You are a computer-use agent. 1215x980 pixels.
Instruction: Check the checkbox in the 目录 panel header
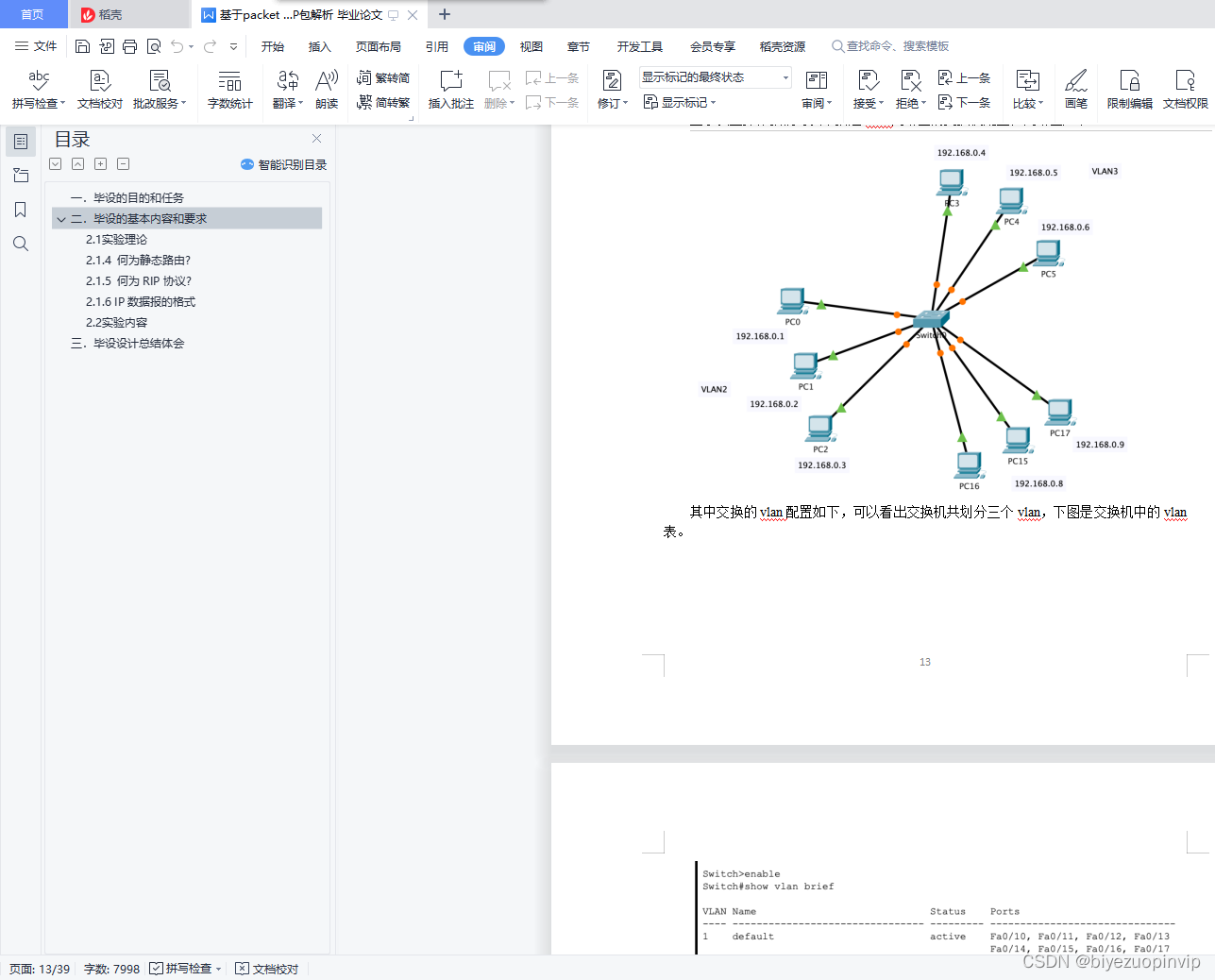(55, 163)
